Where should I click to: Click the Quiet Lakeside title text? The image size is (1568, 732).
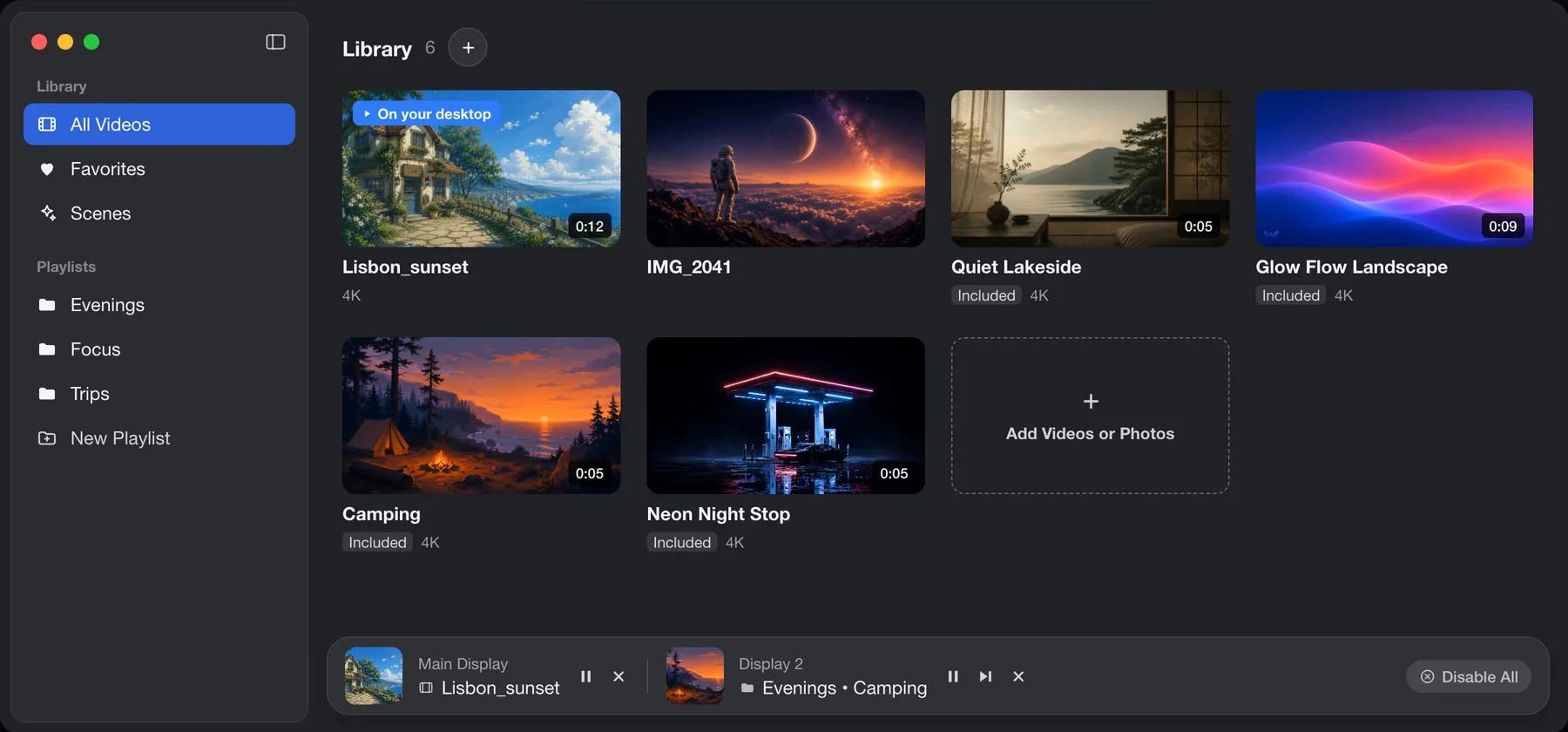(1017, 268)
